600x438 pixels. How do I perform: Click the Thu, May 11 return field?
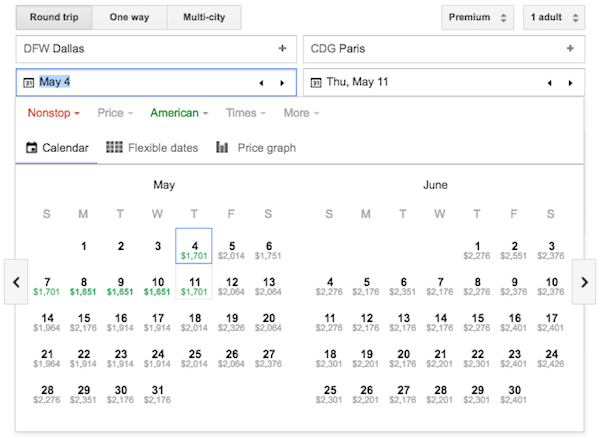click(444, 82)
